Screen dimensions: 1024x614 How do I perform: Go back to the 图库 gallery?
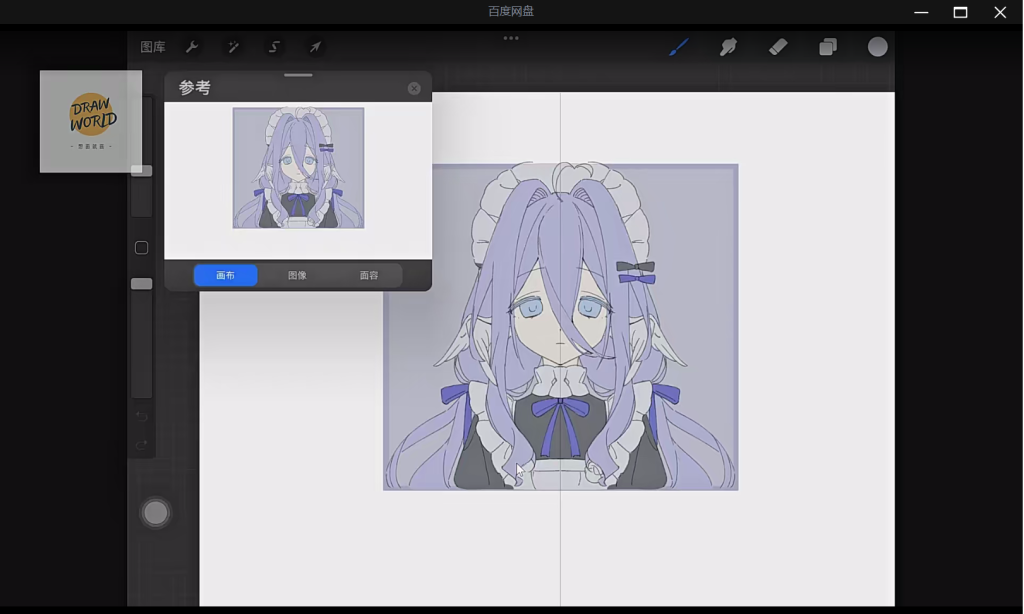click(x=153, y=47)
